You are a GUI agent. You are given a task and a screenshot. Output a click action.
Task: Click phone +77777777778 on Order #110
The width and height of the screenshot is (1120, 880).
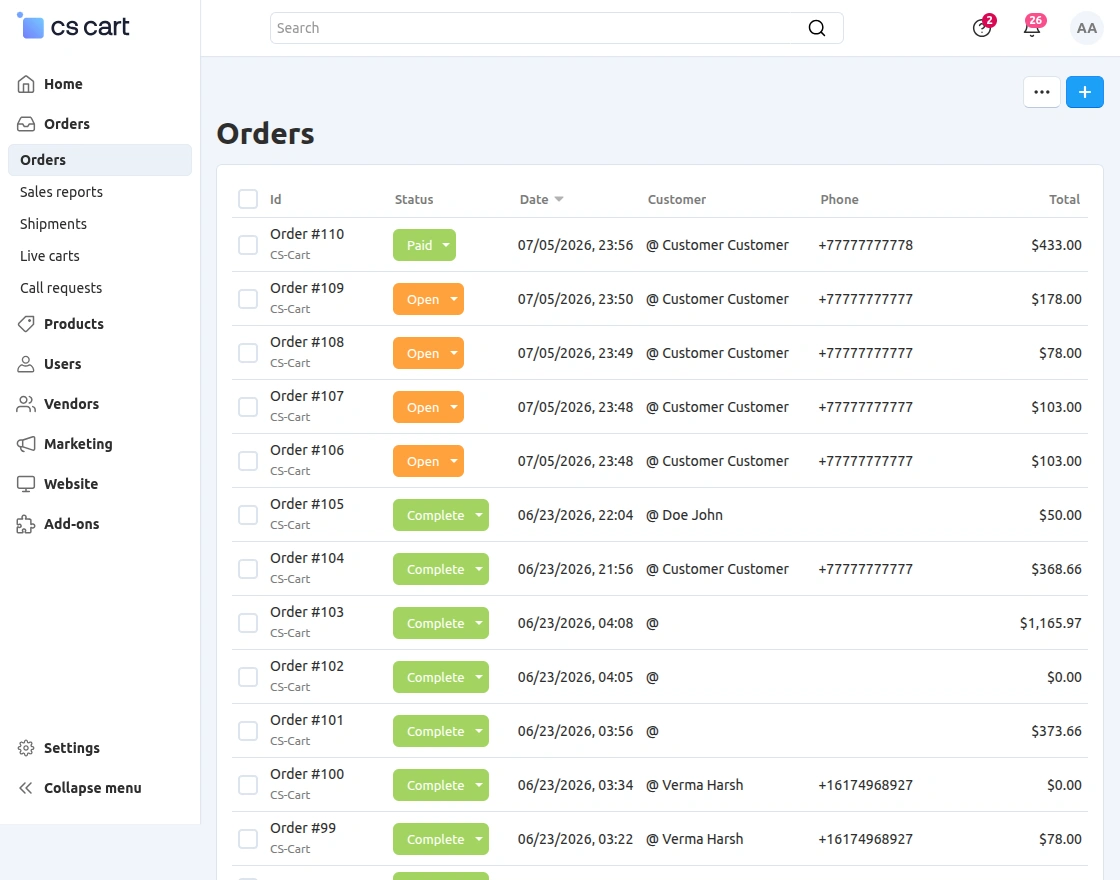866,245
